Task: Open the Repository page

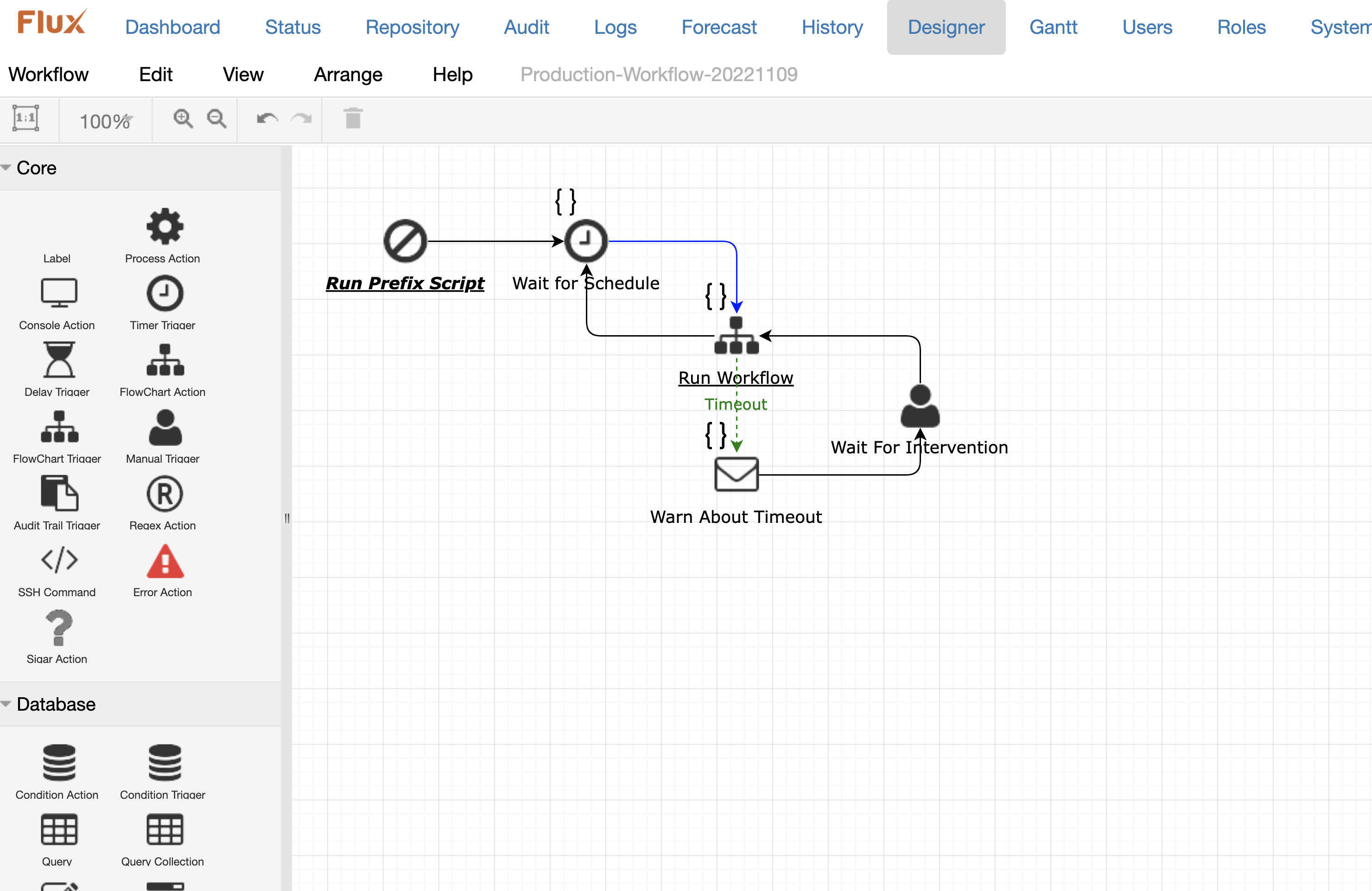Action: pyautogui.click(x=412, y=27)
